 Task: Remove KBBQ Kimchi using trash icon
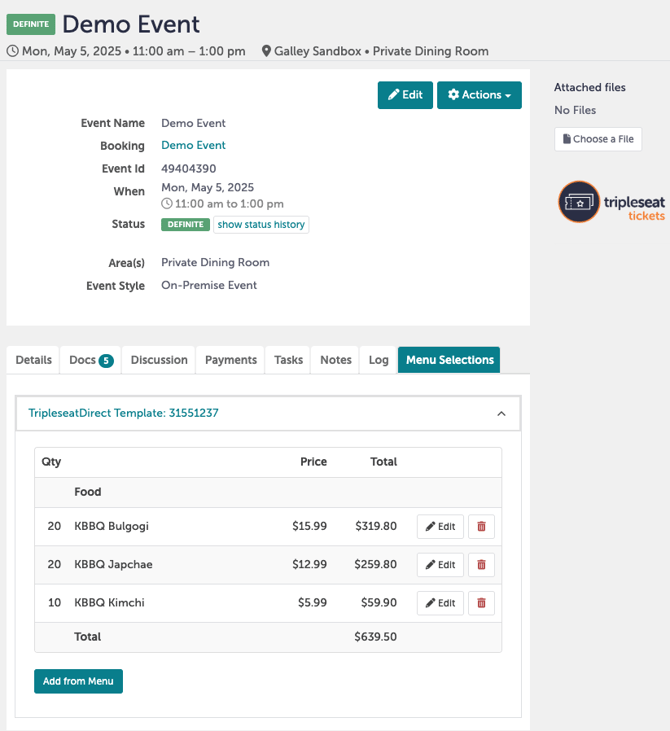481,603
